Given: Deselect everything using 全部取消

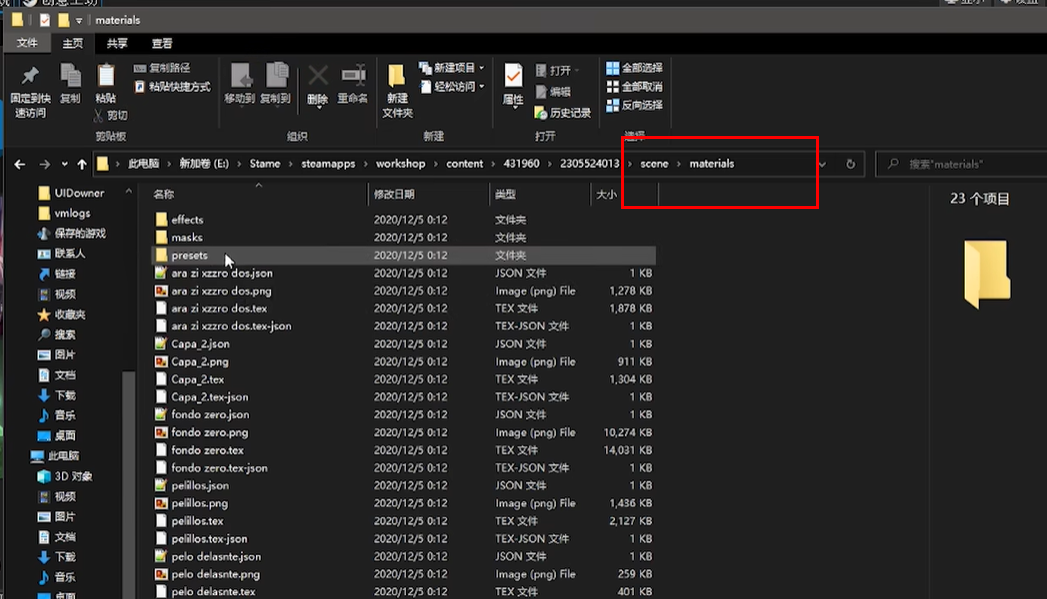Looking at the screenshot, I should [x=634, y=87].
